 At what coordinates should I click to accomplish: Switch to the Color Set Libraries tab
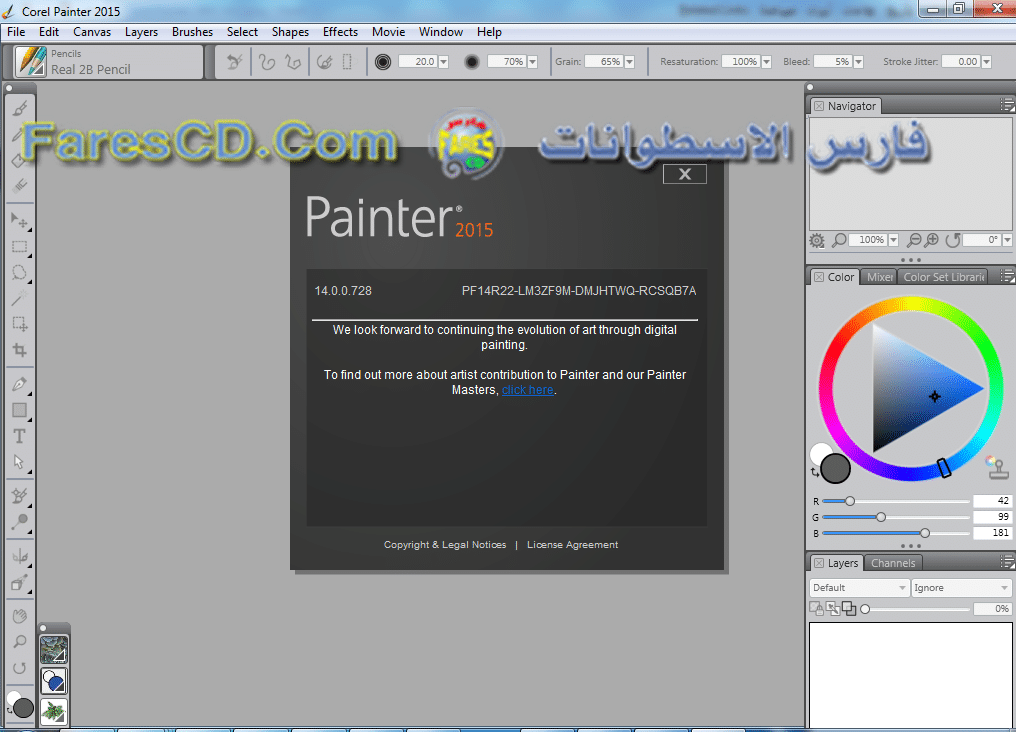(943, 277)
